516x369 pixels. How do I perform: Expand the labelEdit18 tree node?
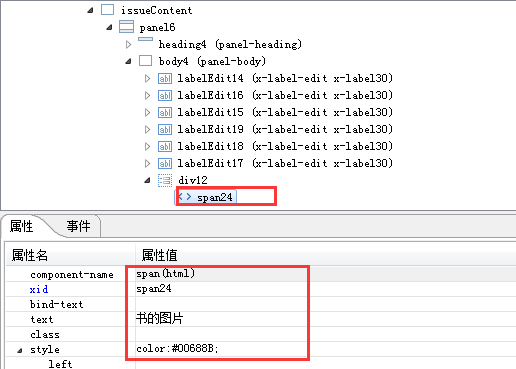point(147,146)
